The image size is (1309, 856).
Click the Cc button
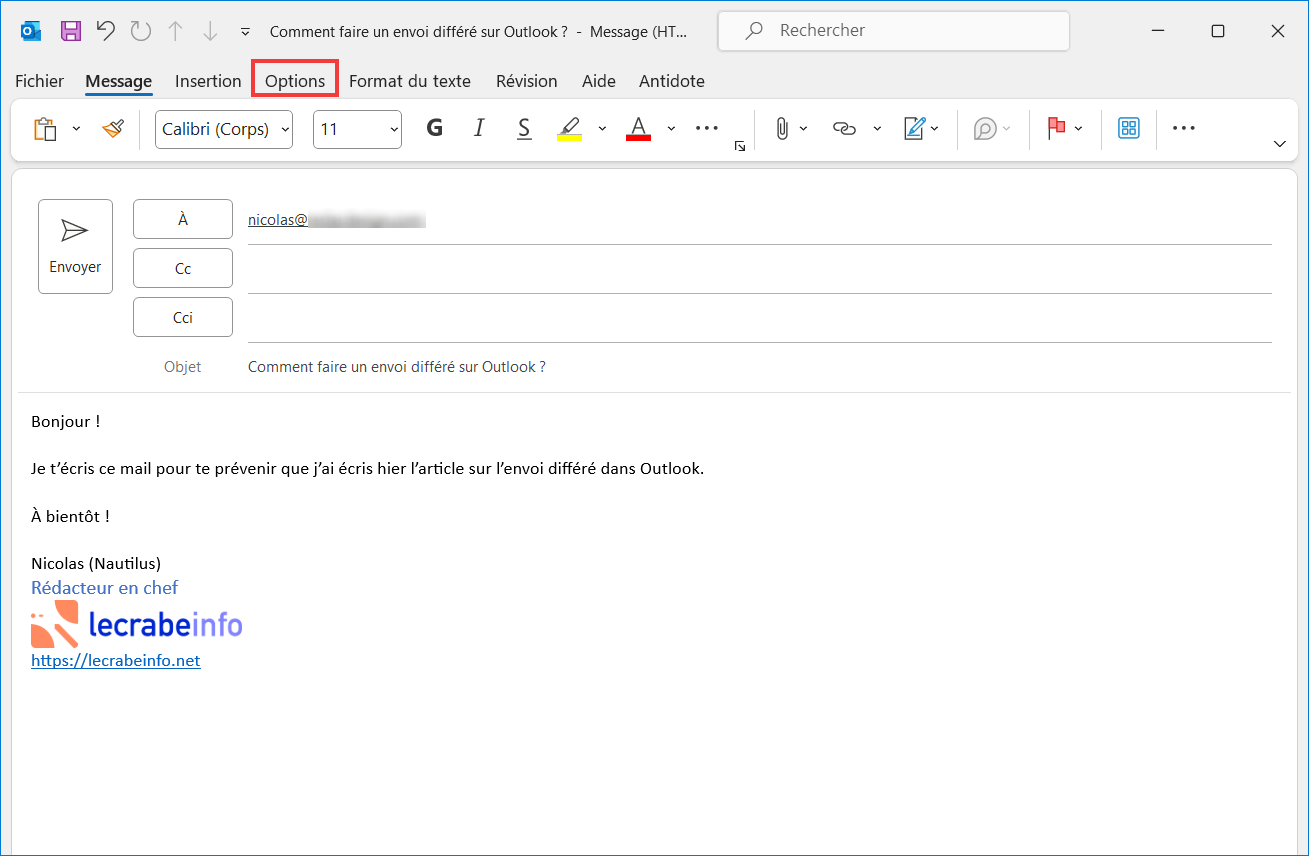pyautogui.click(x=183, y=268)
